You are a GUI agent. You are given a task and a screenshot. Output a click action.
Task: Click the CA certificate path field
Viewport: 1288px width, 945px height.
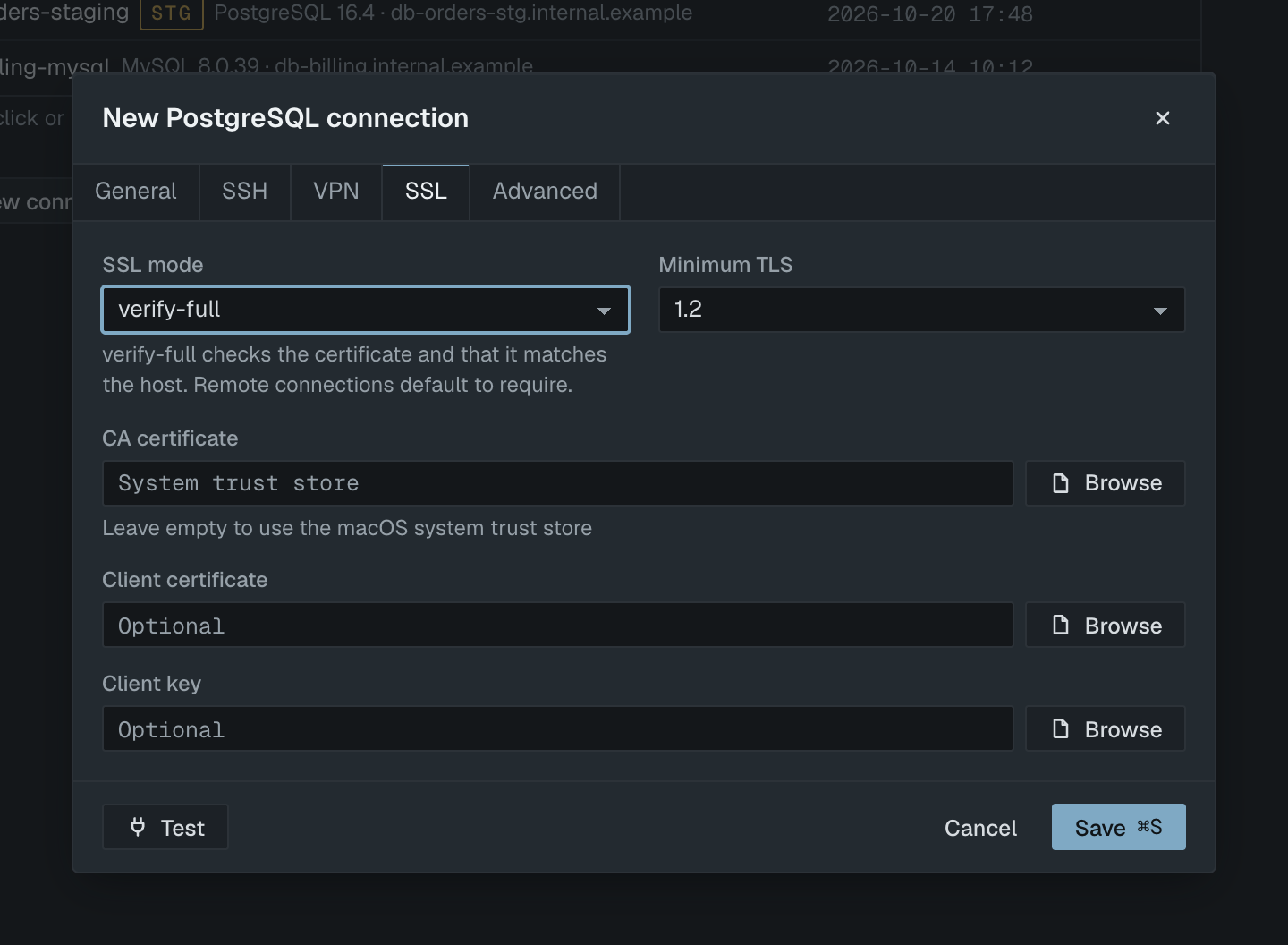click(557, 483)
